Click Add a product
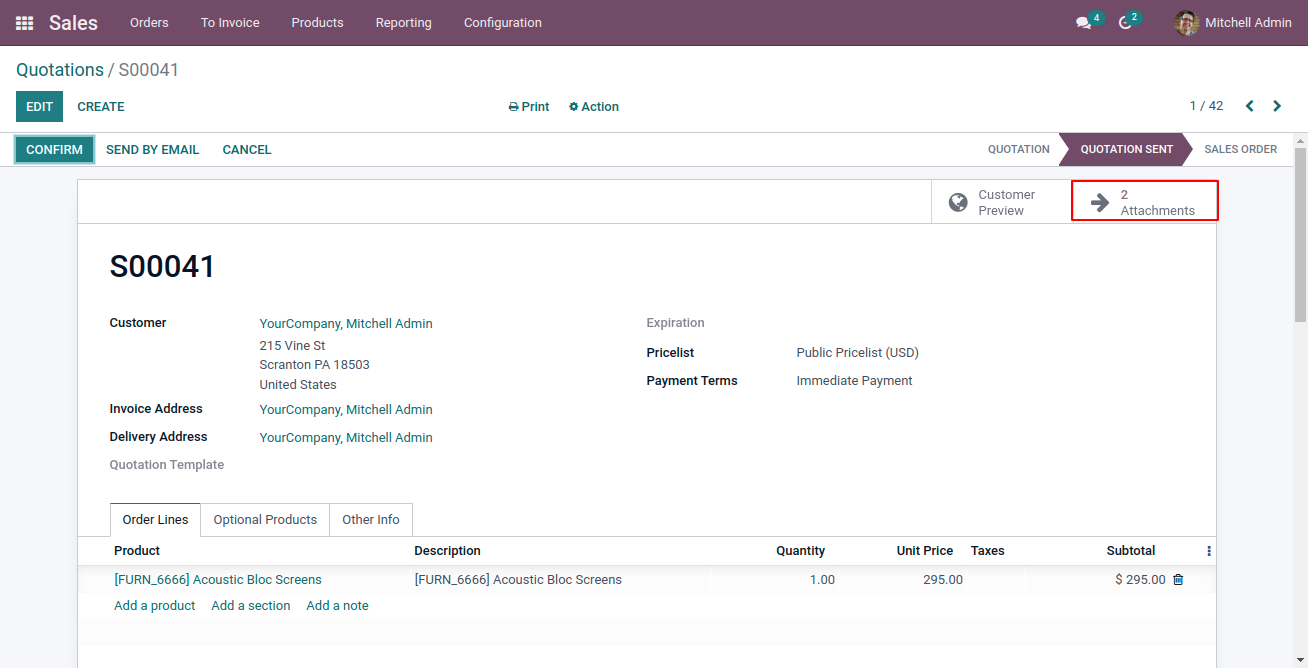Screen dimensions: 1308x668 click(x=155, y=606)
